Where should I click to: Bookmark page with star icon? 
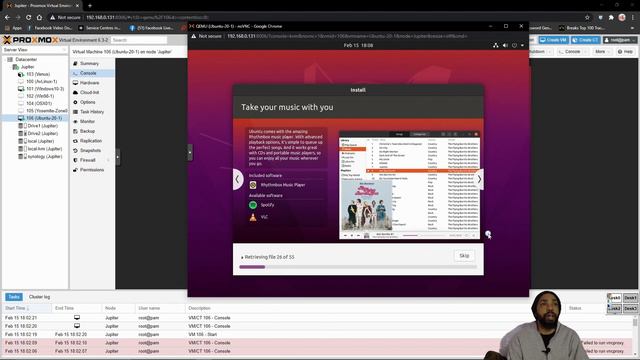(x=587, y=18)
